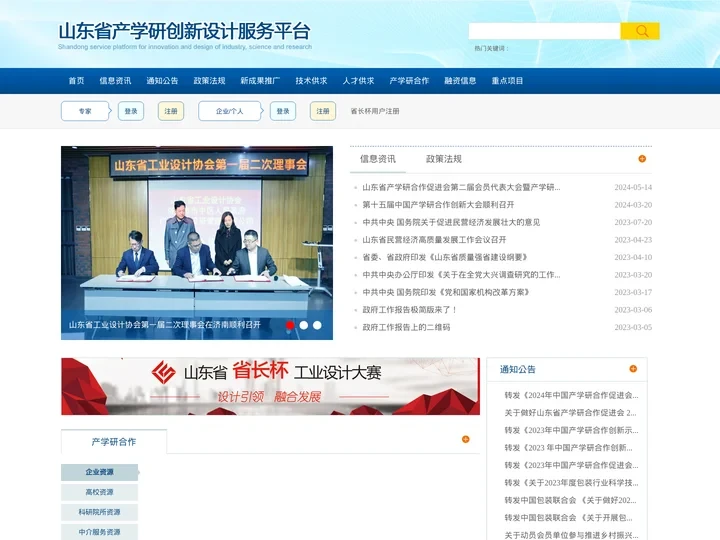Screen dimensions: 720x540
Task: Click the site title 山东省产学研创新设计服务平台
Action: coord(185,31)
